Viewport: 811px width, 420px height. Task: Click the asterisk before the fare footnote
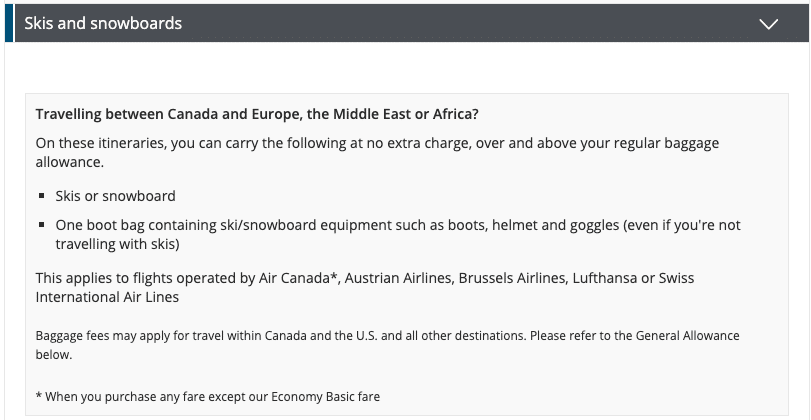point(38,397)
